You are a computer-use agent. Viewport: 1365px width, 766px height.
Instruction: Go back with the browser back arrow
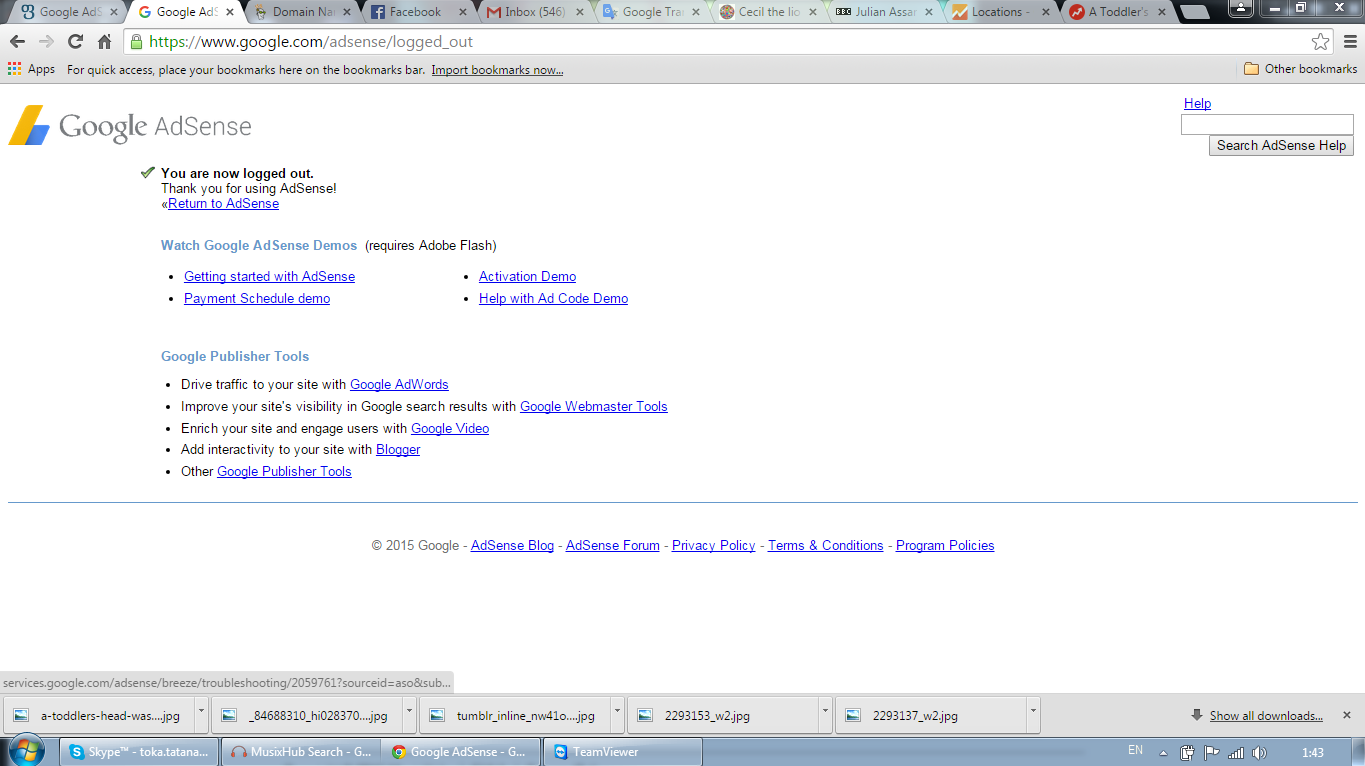[x=17, y=42]
